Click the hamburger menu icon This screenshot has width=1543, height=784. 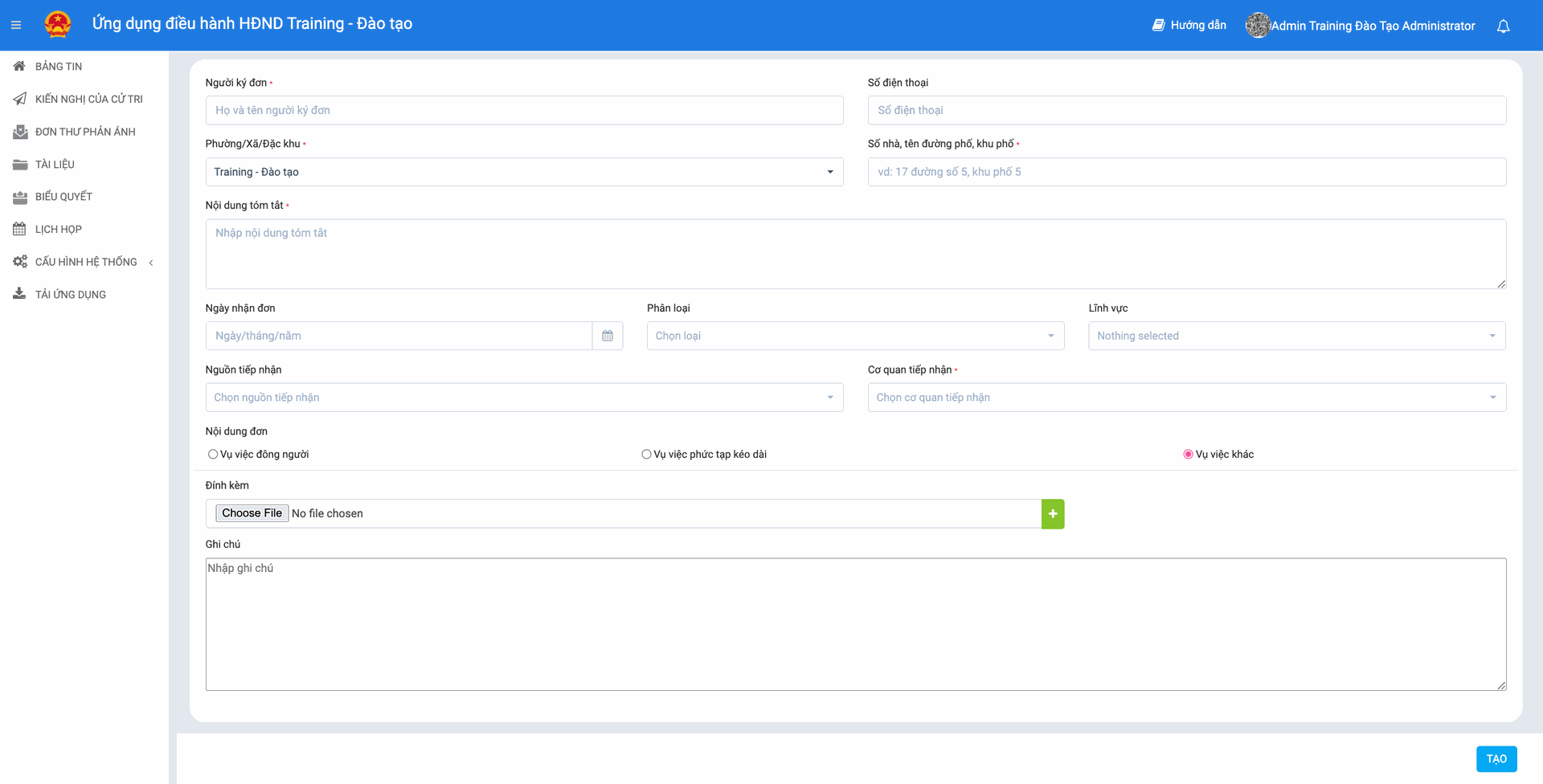(16, 25)
